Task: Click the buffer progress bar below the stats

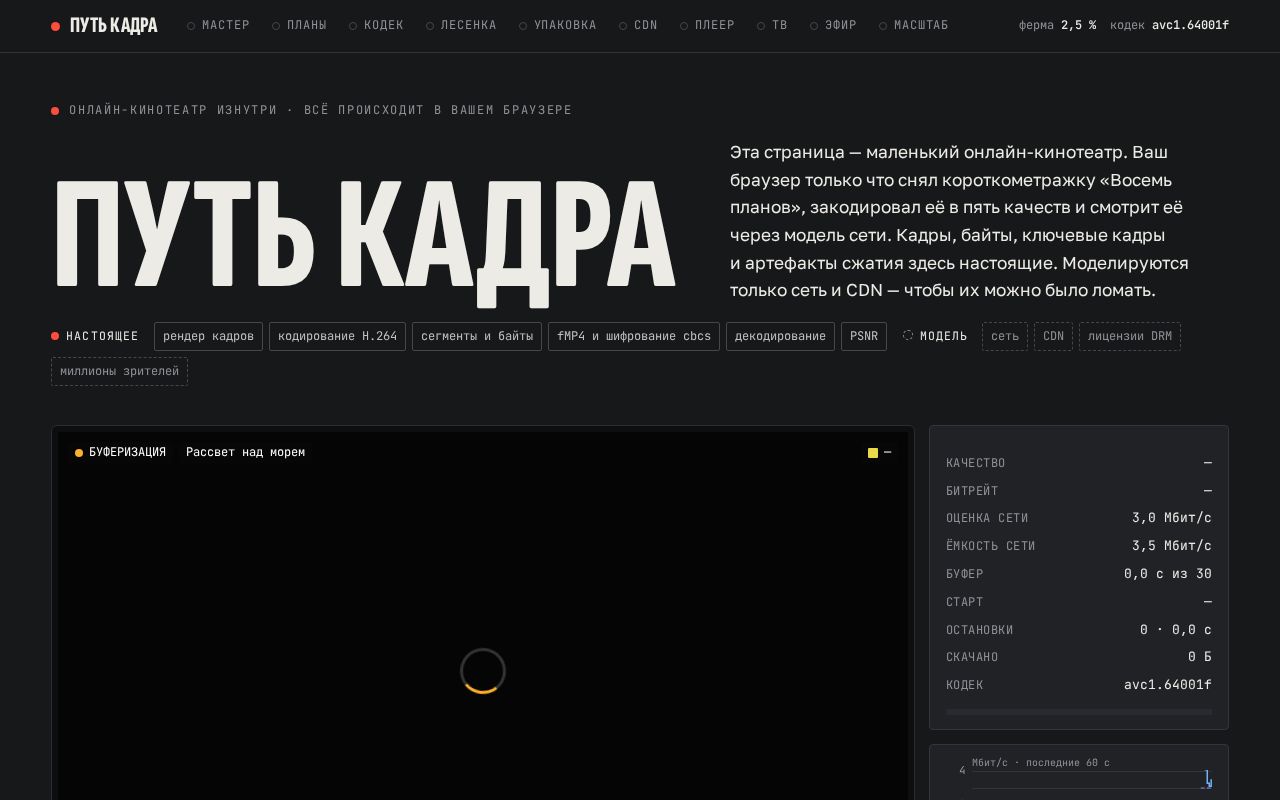Action: 1079,712
